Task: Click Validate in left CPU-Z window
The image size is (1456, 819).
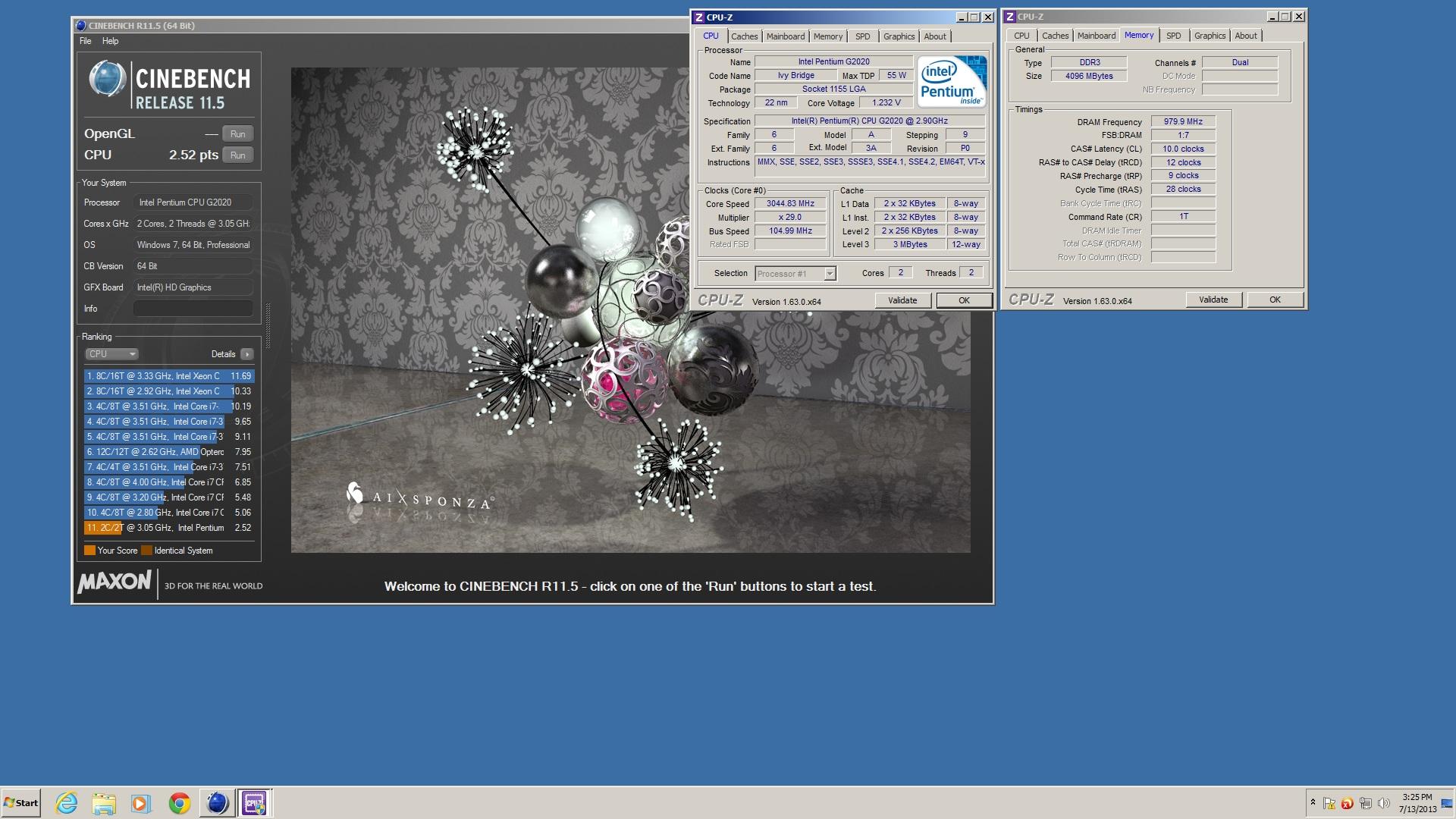Action: (902, 300)
